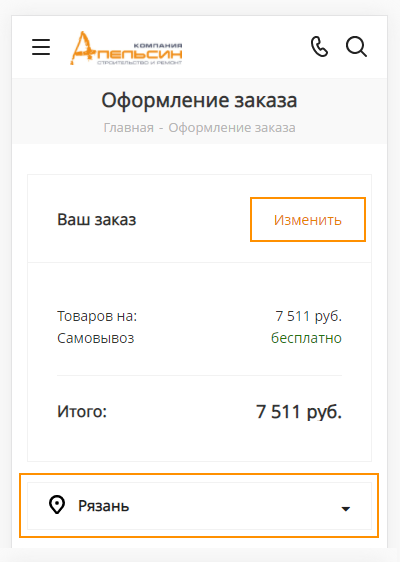
Task: Click the Ваш заказ heading
Action: coord(97,219)
